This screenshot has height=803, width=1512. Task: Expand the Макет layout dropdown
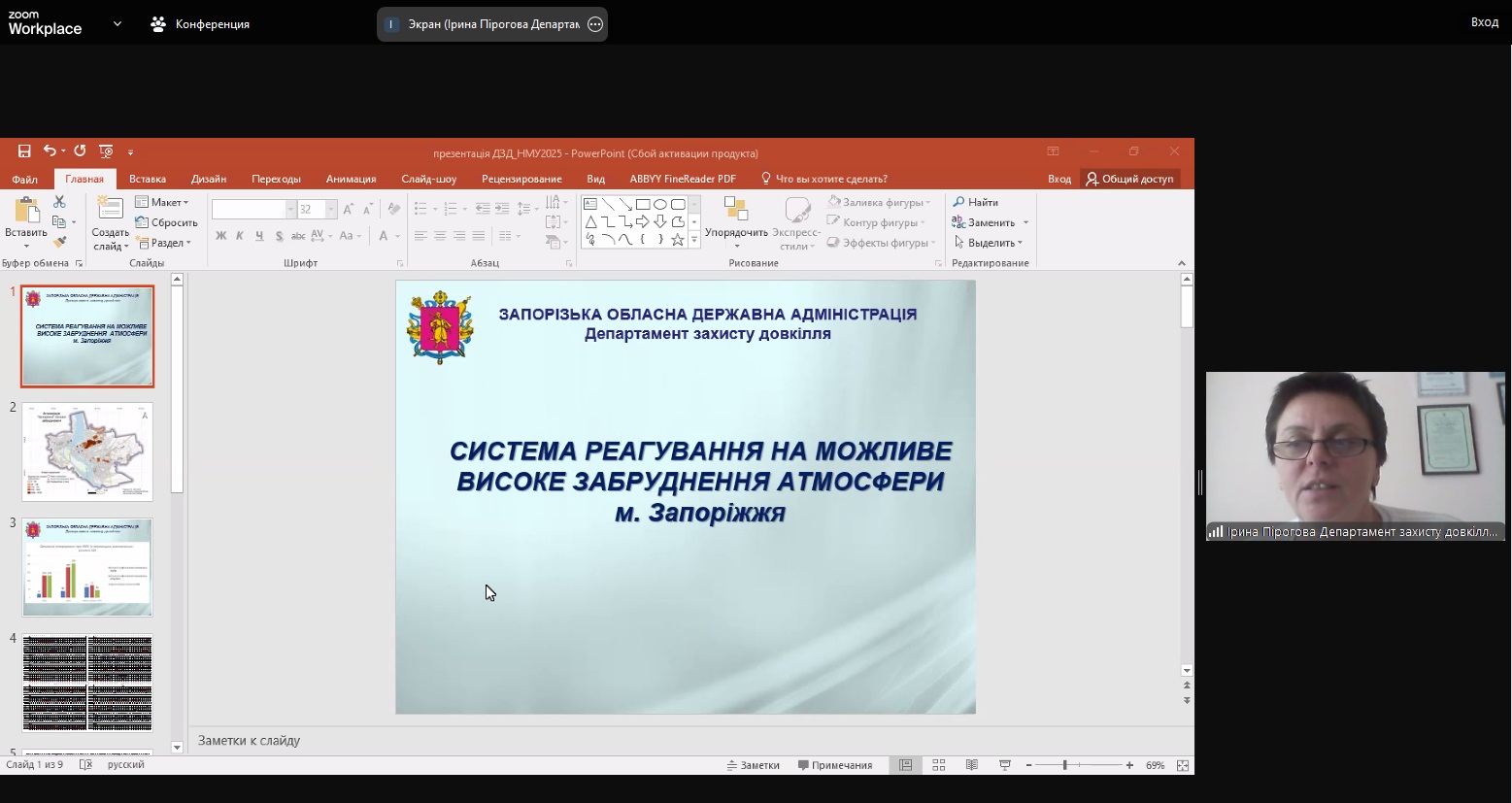click(162, 202)
